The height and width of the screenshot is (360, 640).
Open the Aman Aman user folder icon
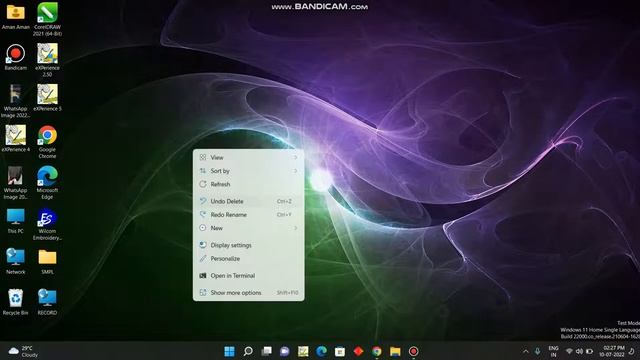[x=16, y=16]
